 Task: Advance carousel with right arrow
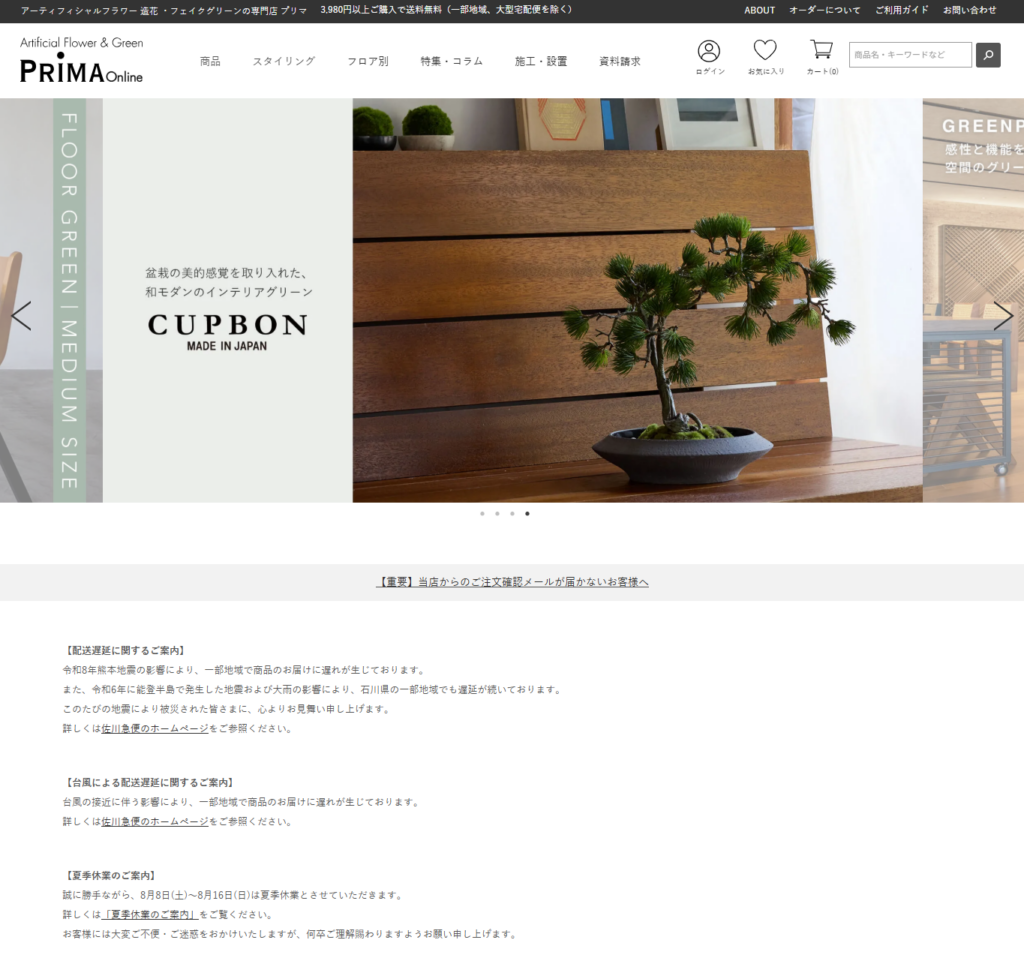click(x=1003, y=316)
